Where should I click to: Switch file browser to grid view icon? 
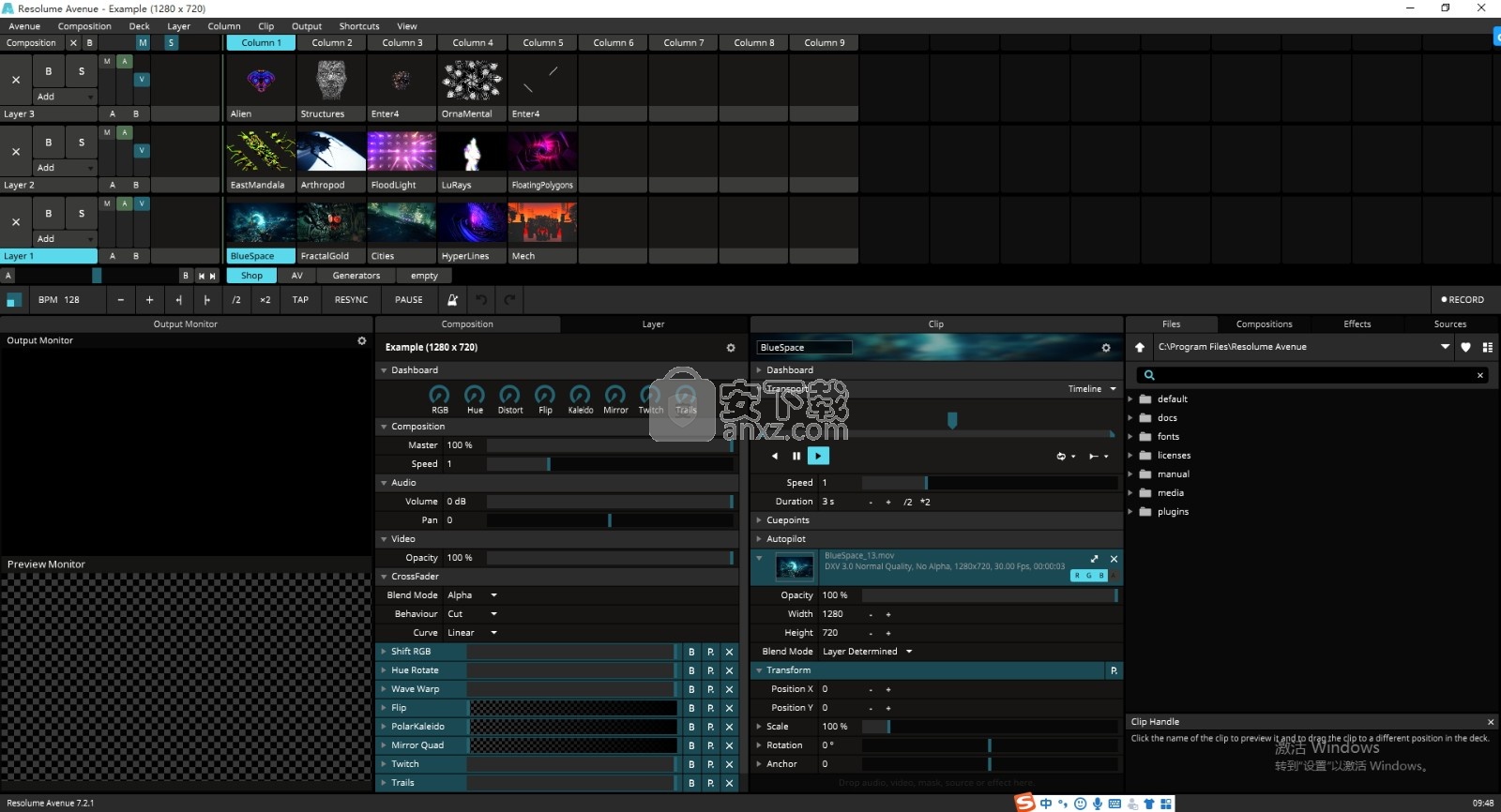tap(1487, 347)
